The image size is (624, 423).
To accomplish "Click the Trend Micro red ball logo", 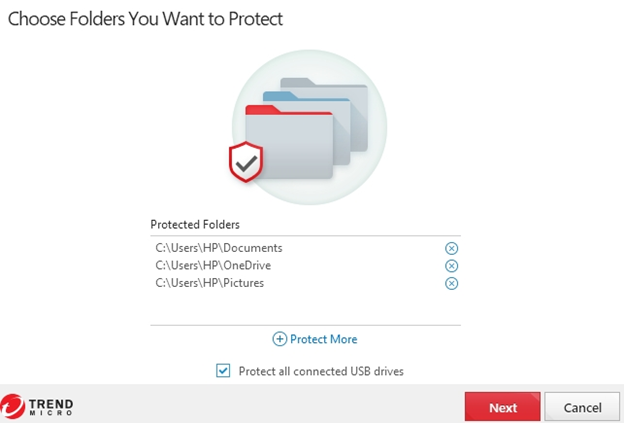I will tap(12, 406).
